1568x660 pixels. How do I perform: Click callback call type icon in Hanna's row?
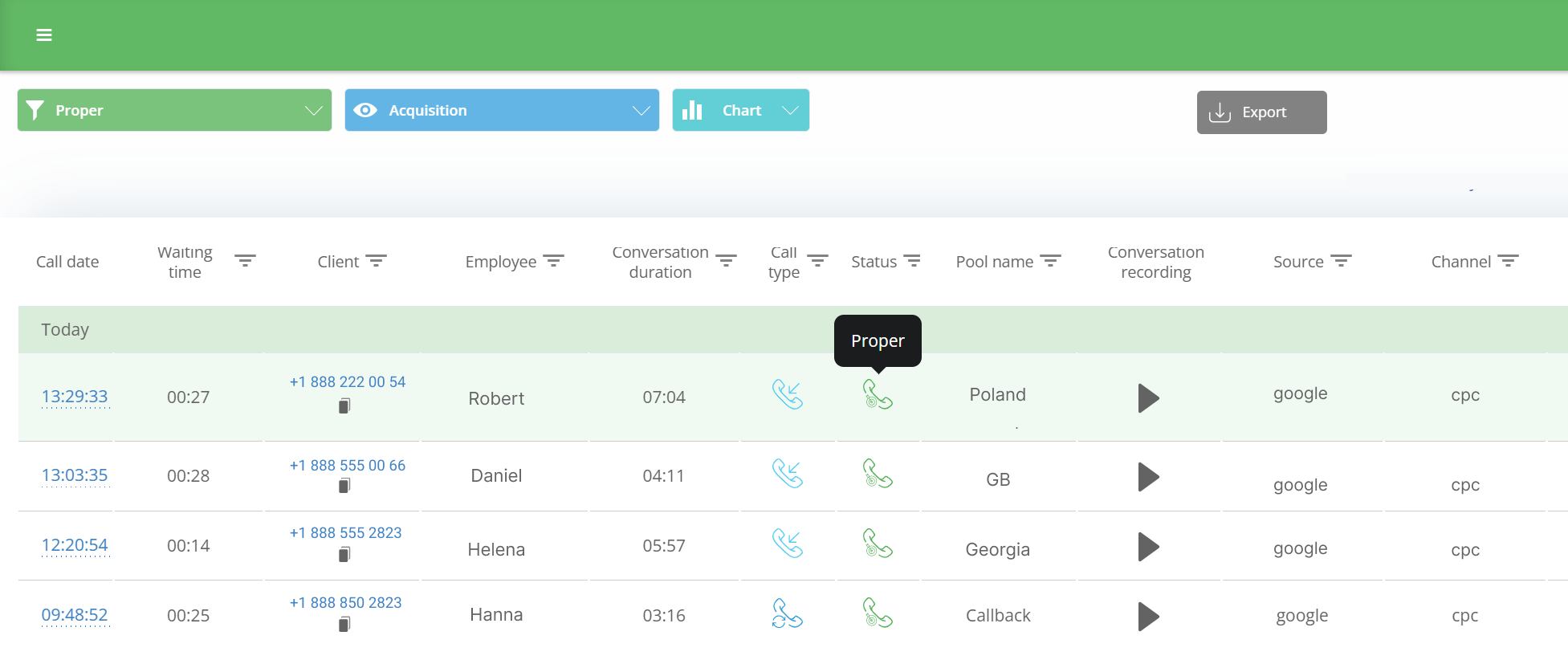click(788, 613)
